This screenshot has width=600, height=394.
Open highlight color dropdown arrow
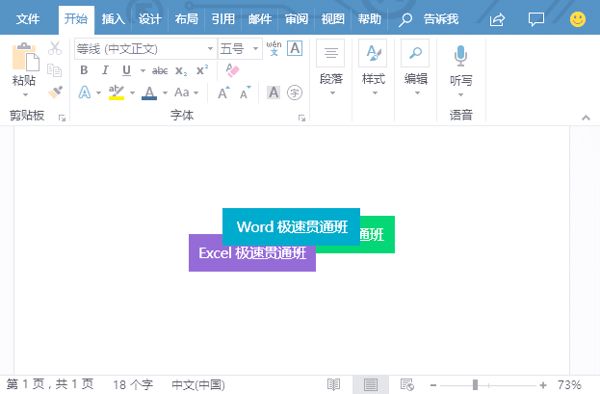[132, 93]
